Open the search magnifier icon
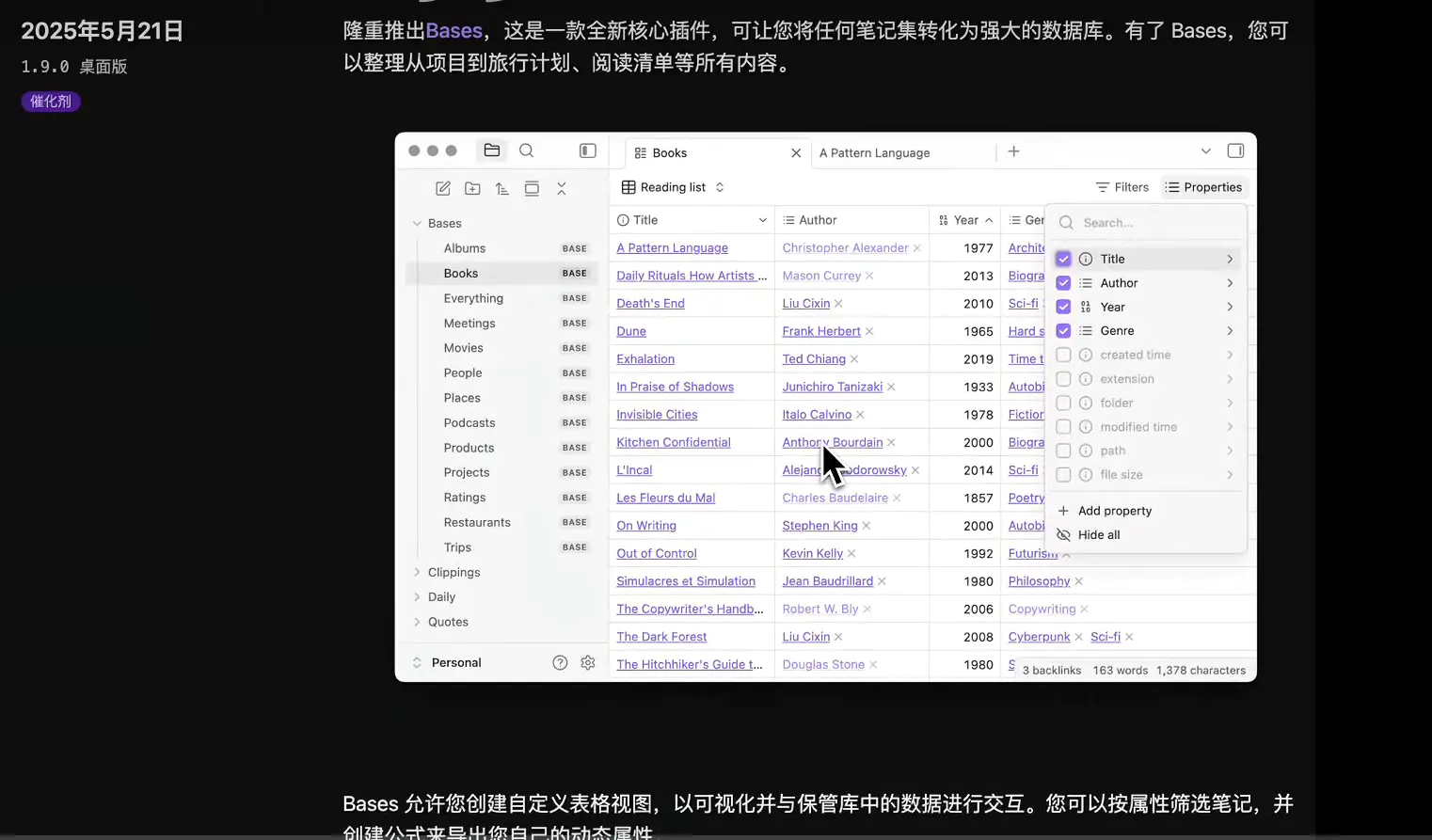 (x=527, y=151)
